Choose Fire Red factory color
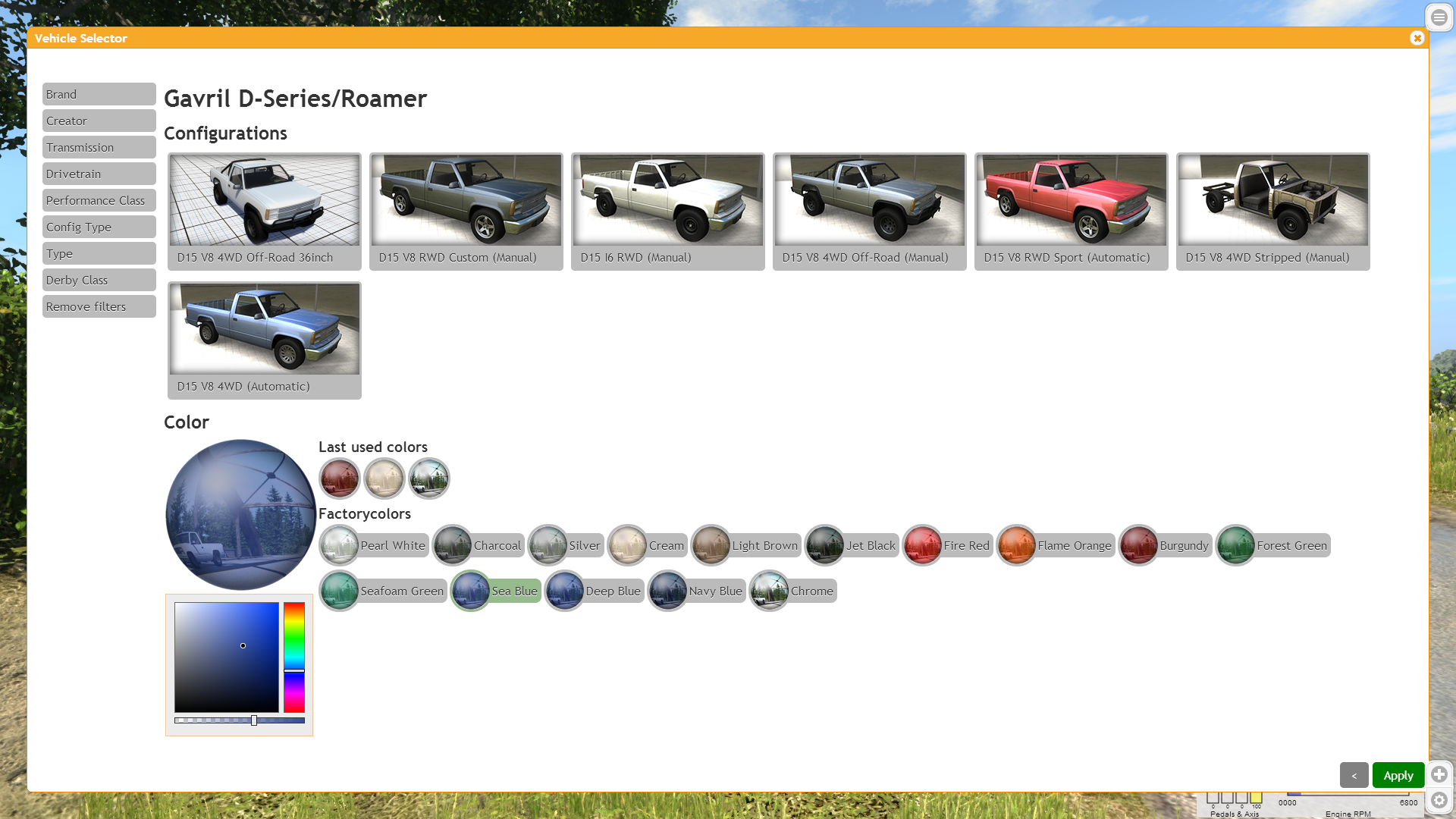 coord(948,545)
